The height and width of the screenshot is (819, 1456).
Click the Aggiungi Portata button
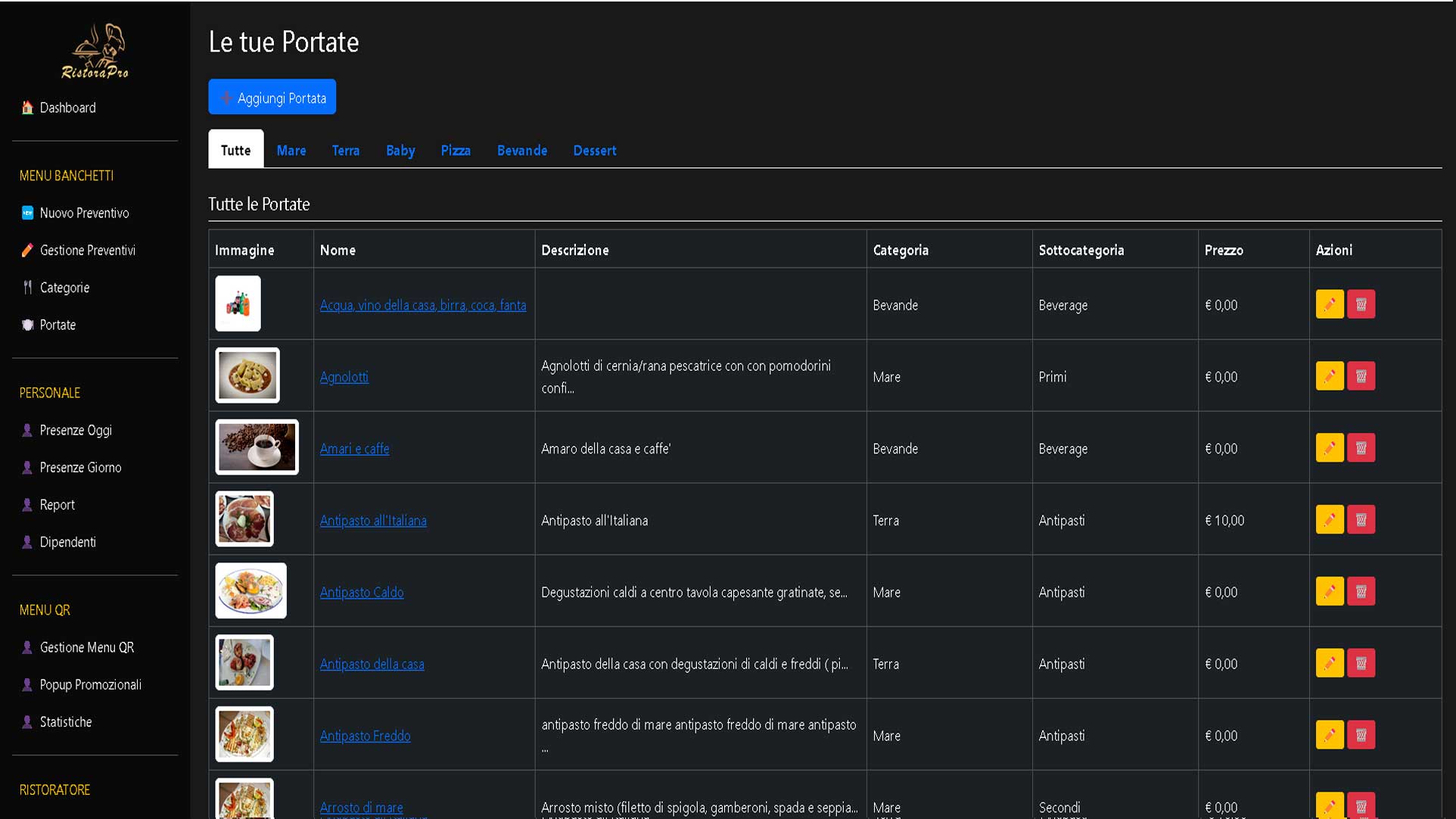coord(272,97)
